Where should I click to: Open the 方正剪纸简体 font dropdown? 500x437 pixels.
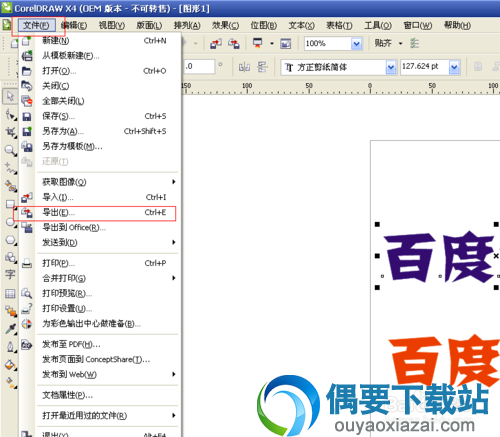coord(391,68)
